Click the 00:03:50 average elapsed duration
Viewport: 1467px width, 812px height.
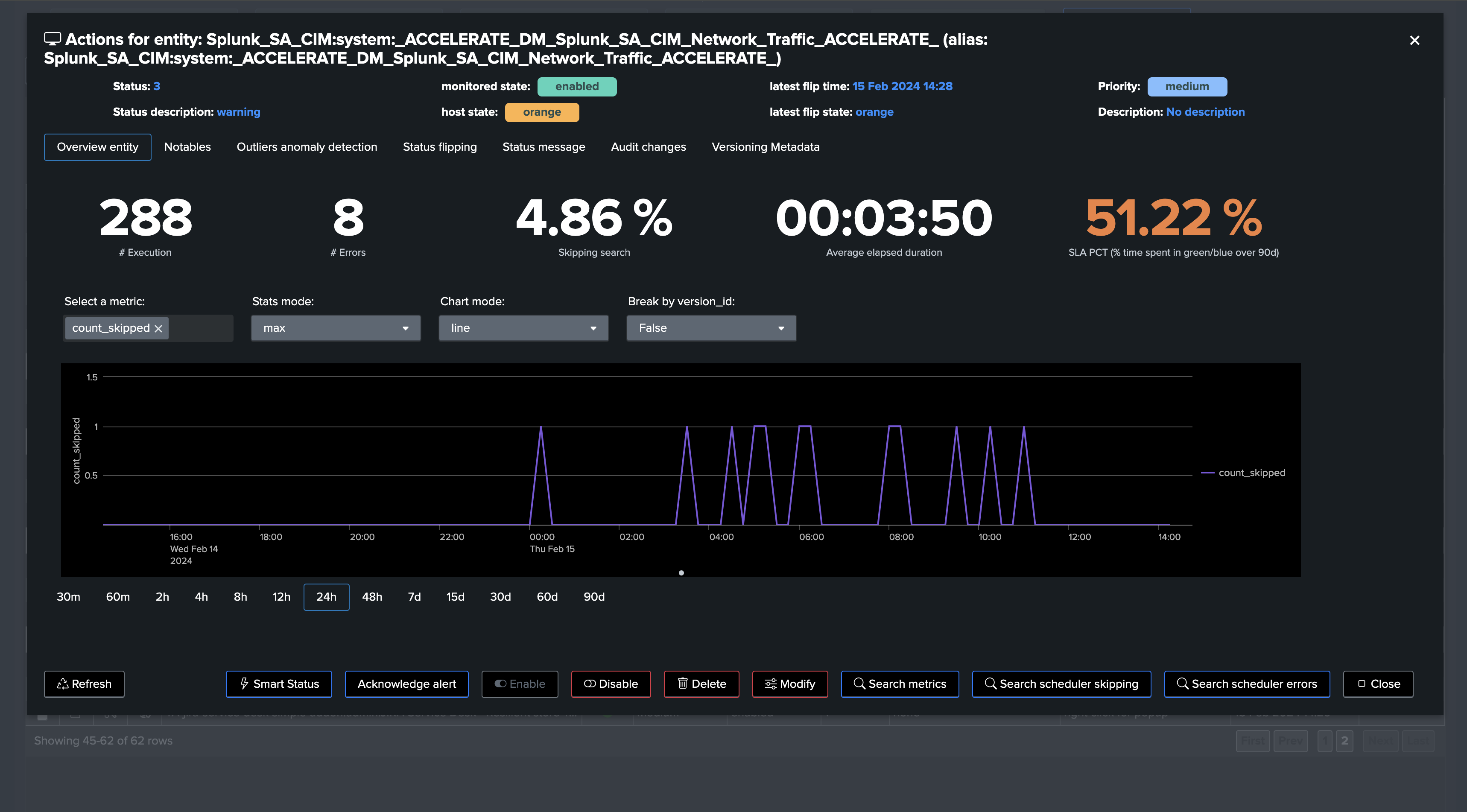point(884,218)
